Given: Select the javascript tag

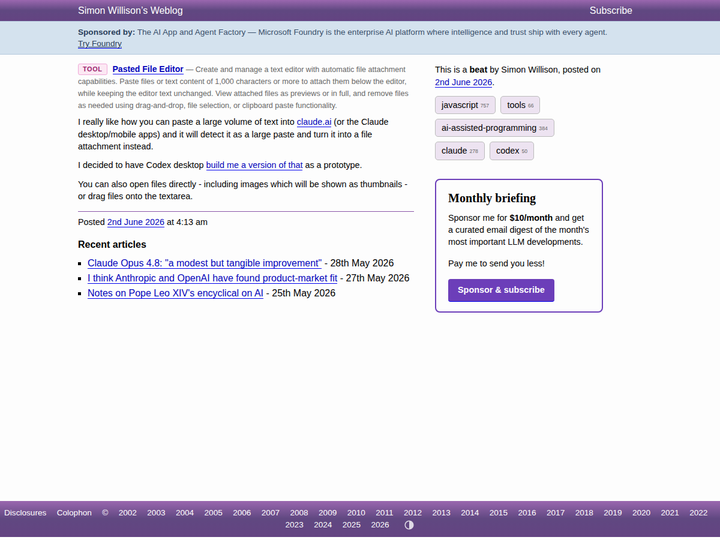Looking at the screenshot, I should [x=465, y=105].
